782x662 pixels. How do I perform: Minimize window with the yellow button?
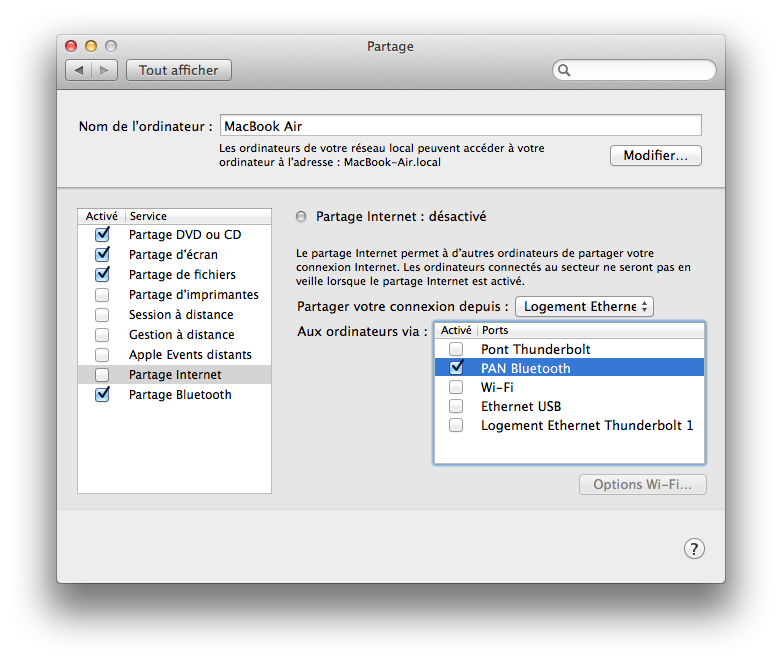point(91,46)
